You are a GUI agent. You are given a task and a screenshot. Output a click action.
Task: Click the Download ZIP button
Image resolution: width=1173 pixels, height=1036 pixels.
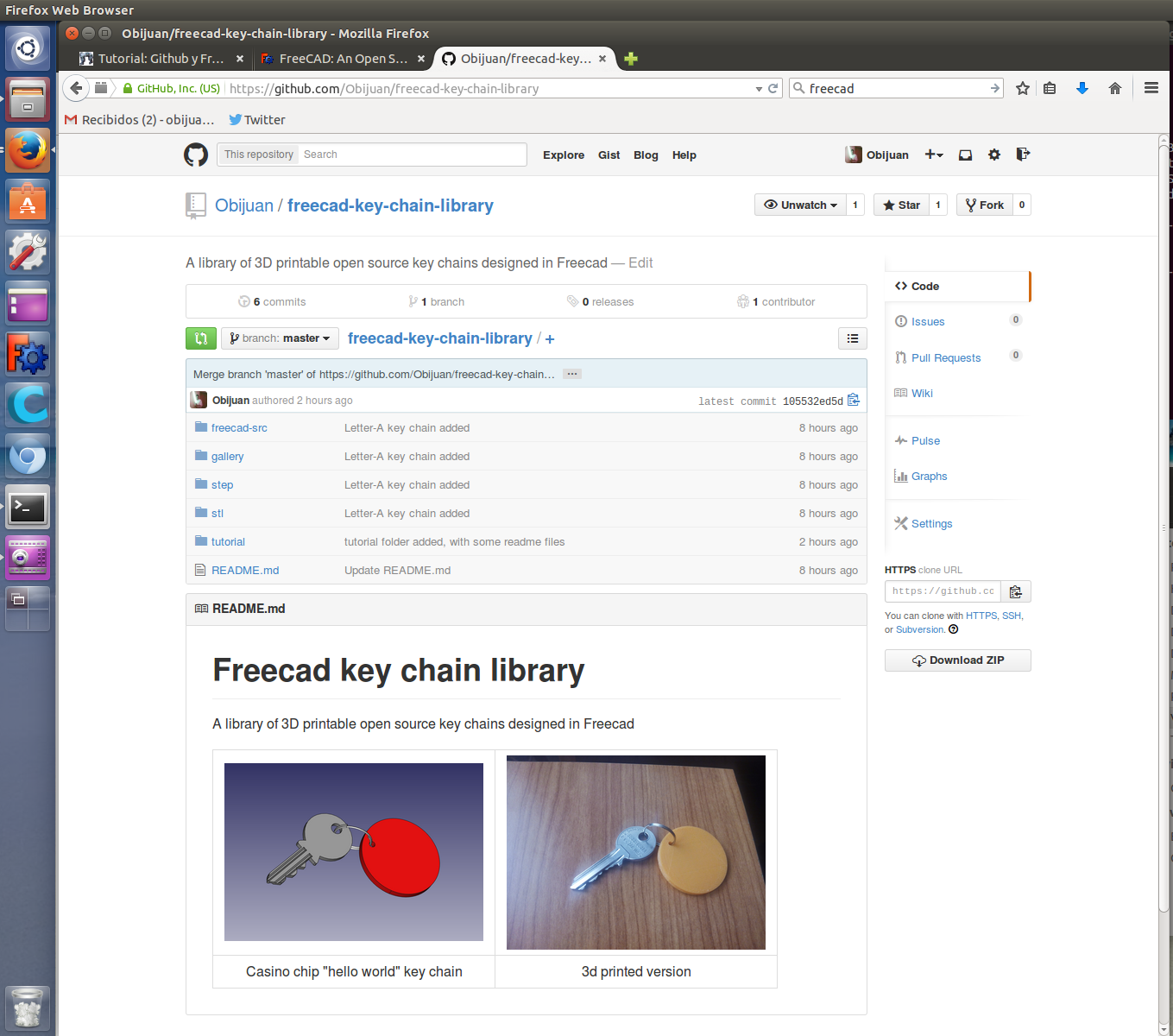(x=958, y=660)
